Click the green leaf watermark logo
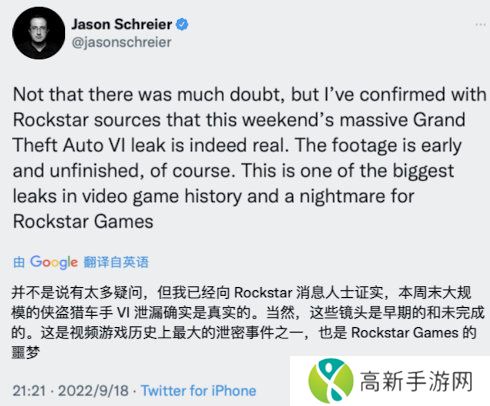 pyautogui.click(x=330, y=381)
